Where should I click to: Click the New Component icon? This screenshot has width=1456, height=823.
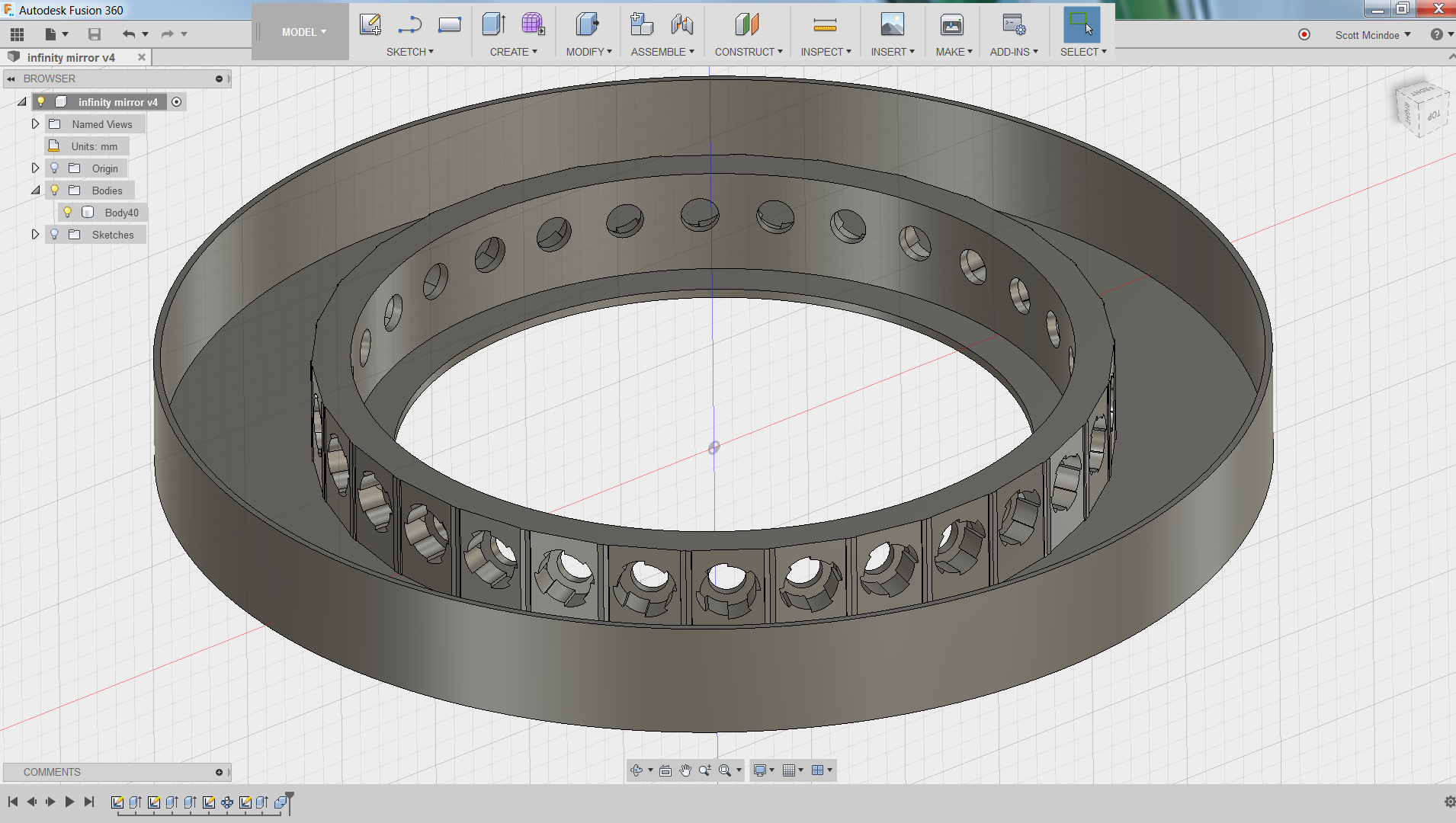point(642,24)
